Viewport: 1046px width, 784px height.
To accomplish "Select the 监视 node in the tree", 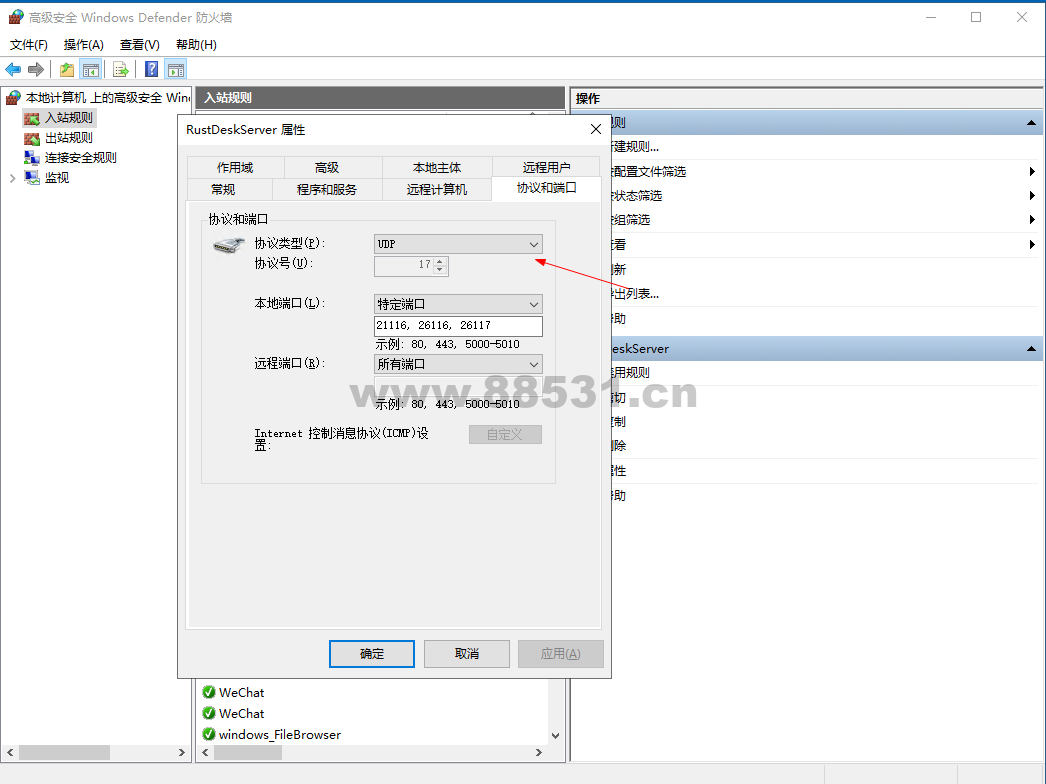I will click(x=57, y=178).
